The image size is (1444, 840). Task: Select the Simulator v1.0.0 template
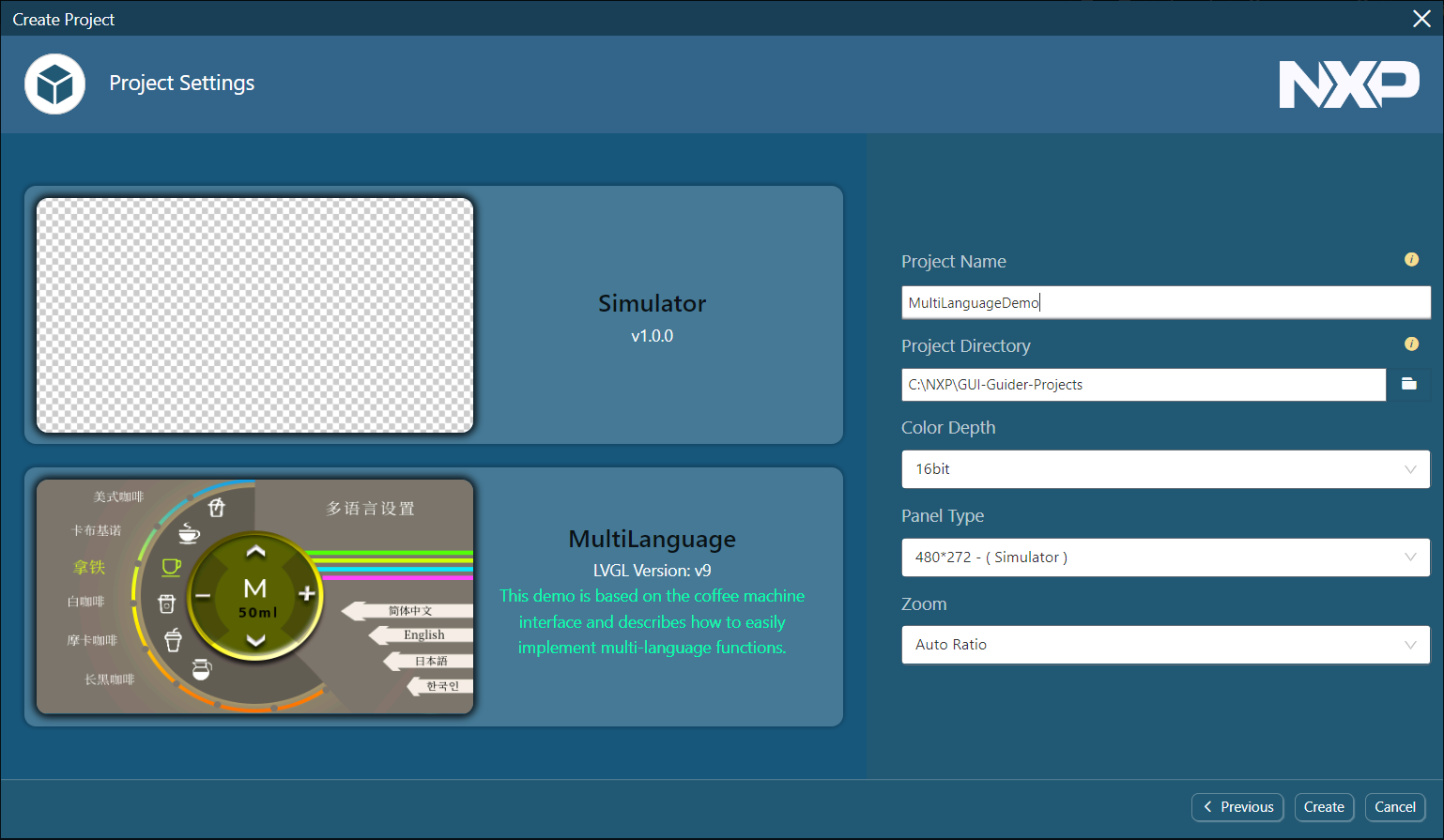652,314
